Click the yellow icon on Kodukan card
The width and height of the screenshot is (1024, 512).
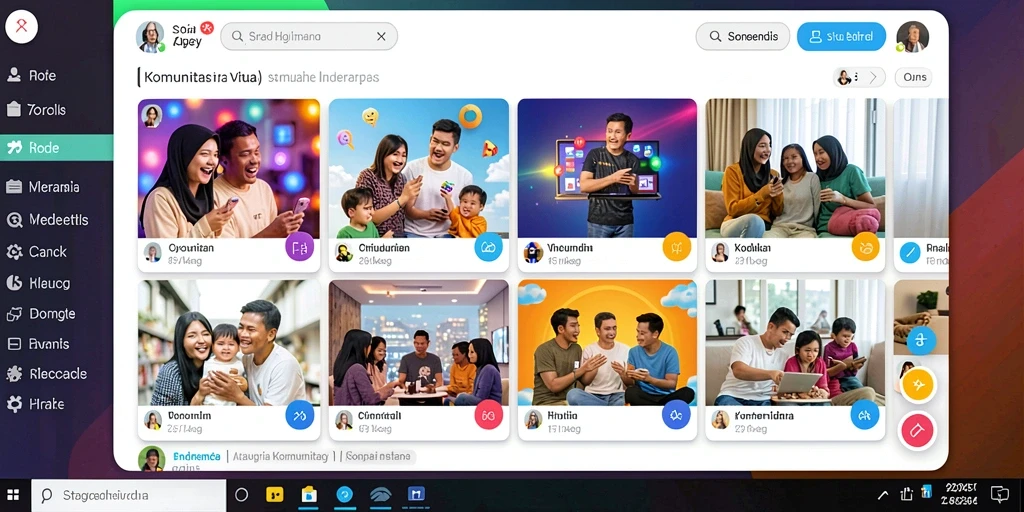[865, 247]
